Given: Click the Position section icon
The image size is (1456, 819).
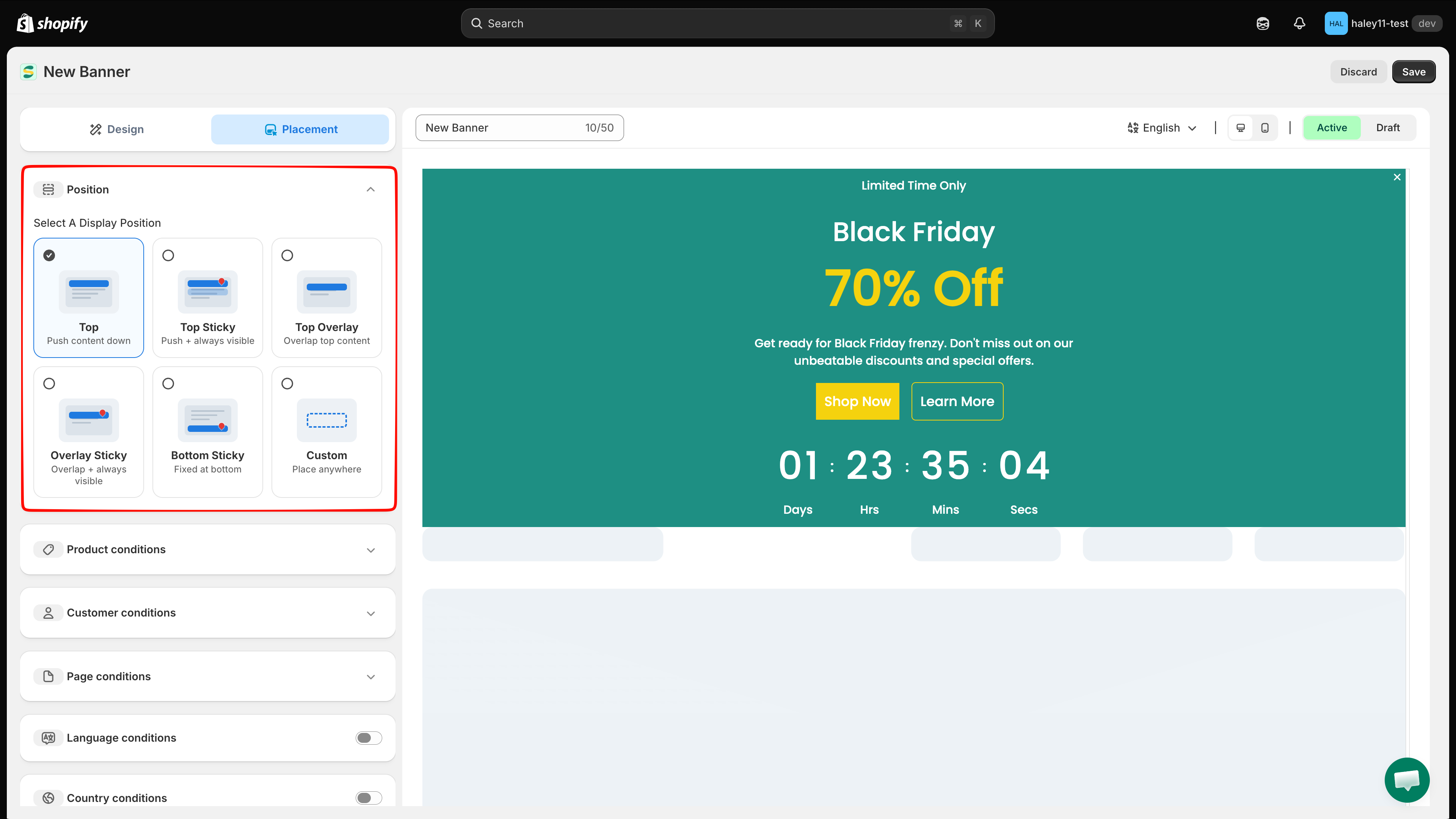Looking at the screenshot, I should (49, 189).
